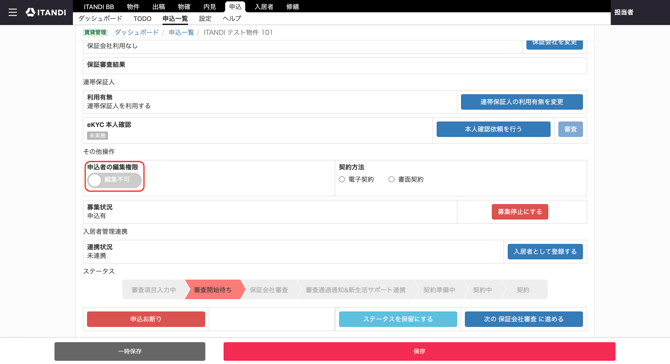Select the 審査開始待ち status step
Viewport: 670px width, 364px height.
(x=213, y=290)
